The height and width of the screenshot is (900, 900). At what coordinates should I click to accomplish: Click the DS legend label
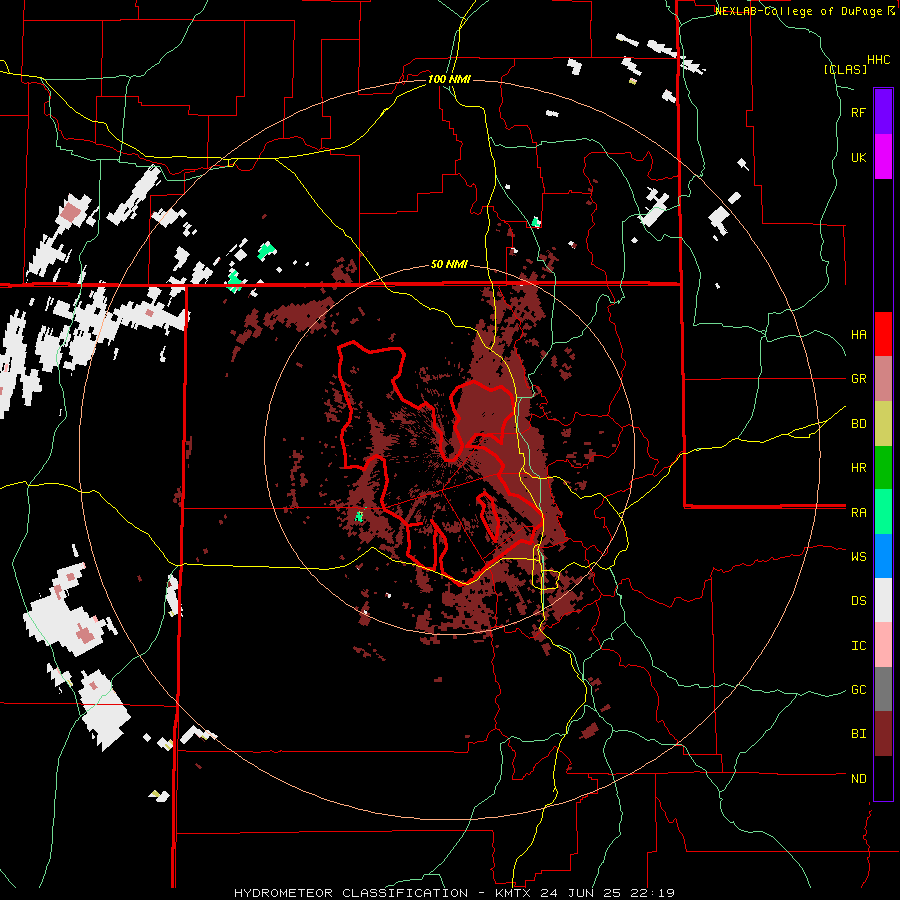pyautogui.click(x=858, y=601)
